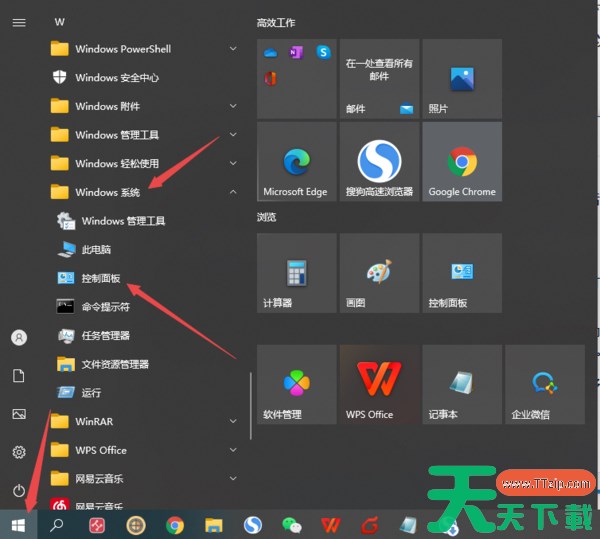Launch Google Chrome from the tiles
The height and width of the screenshot is (539, 600).
pyautogui.click(x=462, y=163)
